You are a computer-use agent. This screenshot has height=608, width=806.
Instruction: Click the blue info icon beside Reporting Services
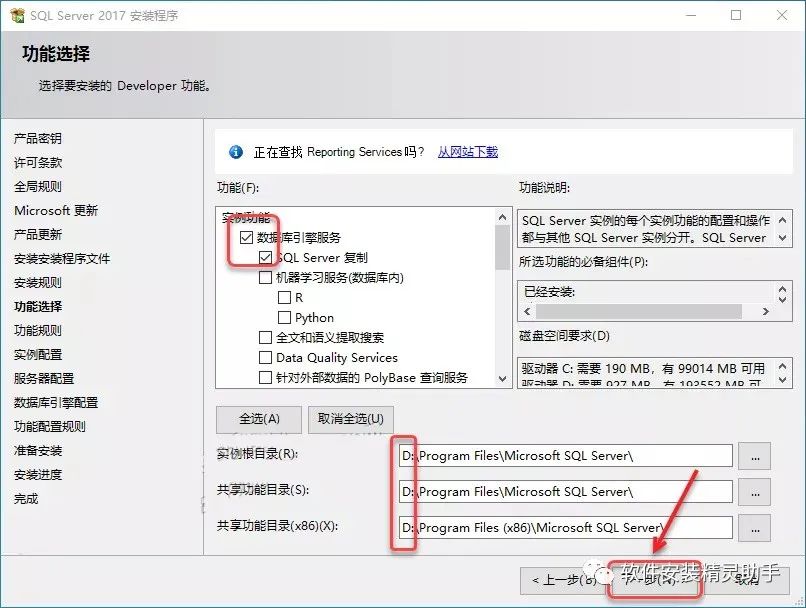pyautogui.click(x=235, y=152)
